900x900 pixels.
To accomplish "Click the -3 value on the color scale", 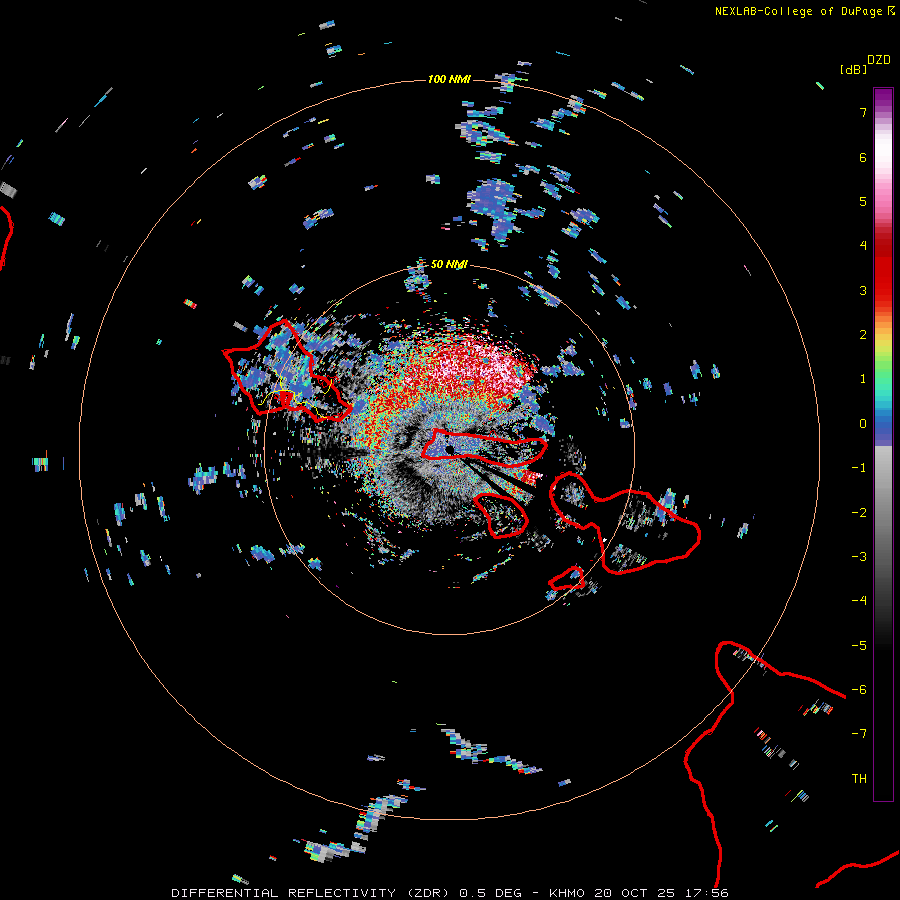I will pyautogui.click(x=859, y=557).
